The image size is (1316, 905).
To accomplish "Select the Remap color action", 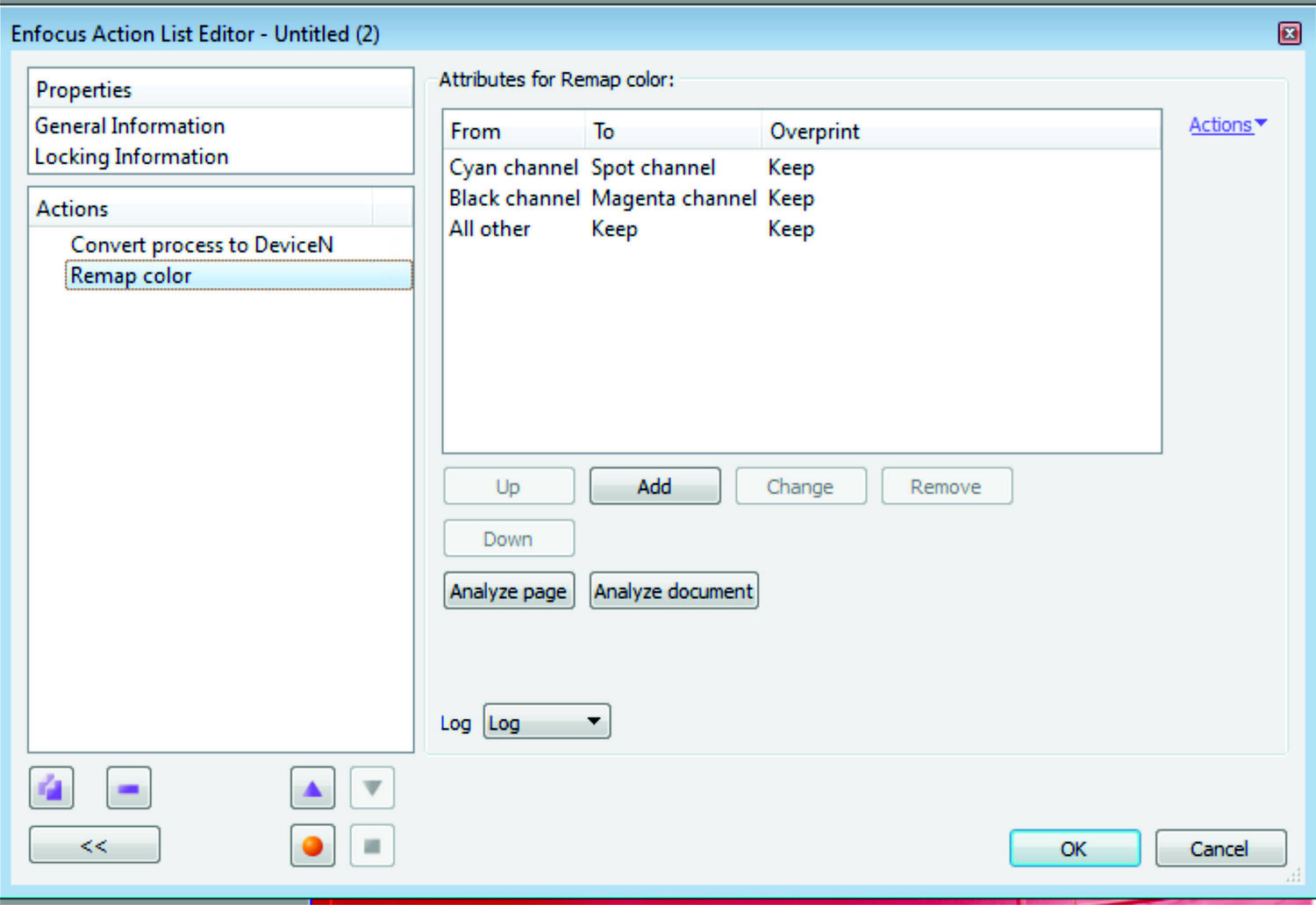I will [239, 275].
